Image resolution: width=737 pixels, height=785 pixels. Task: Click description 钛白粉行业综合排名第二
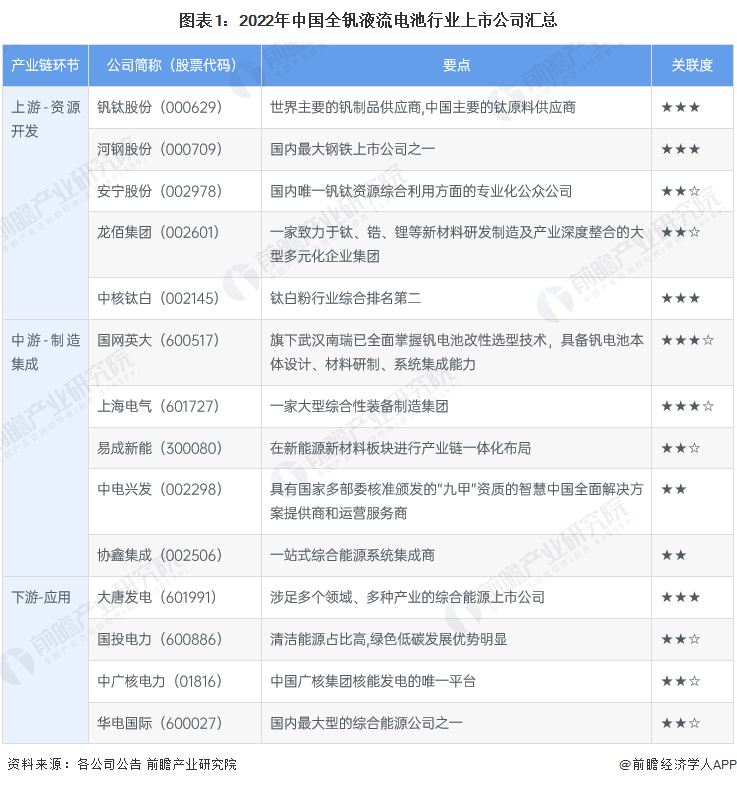(x=345, y=298)
